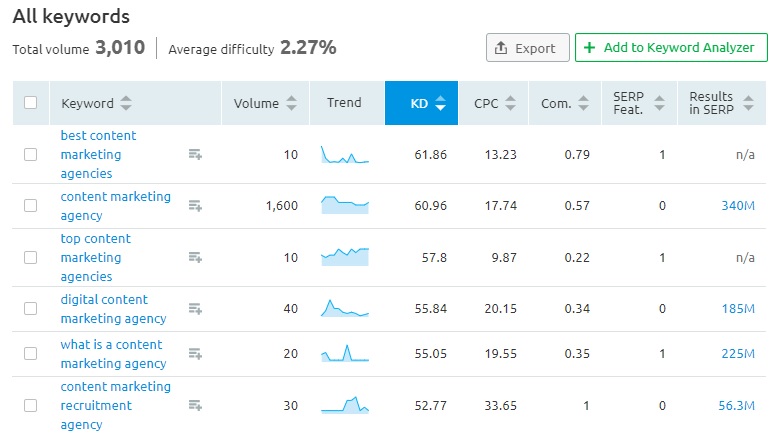
Task: Click add-to-list icon for 'what is a content marketing agency'
Action: click(195, 354)
